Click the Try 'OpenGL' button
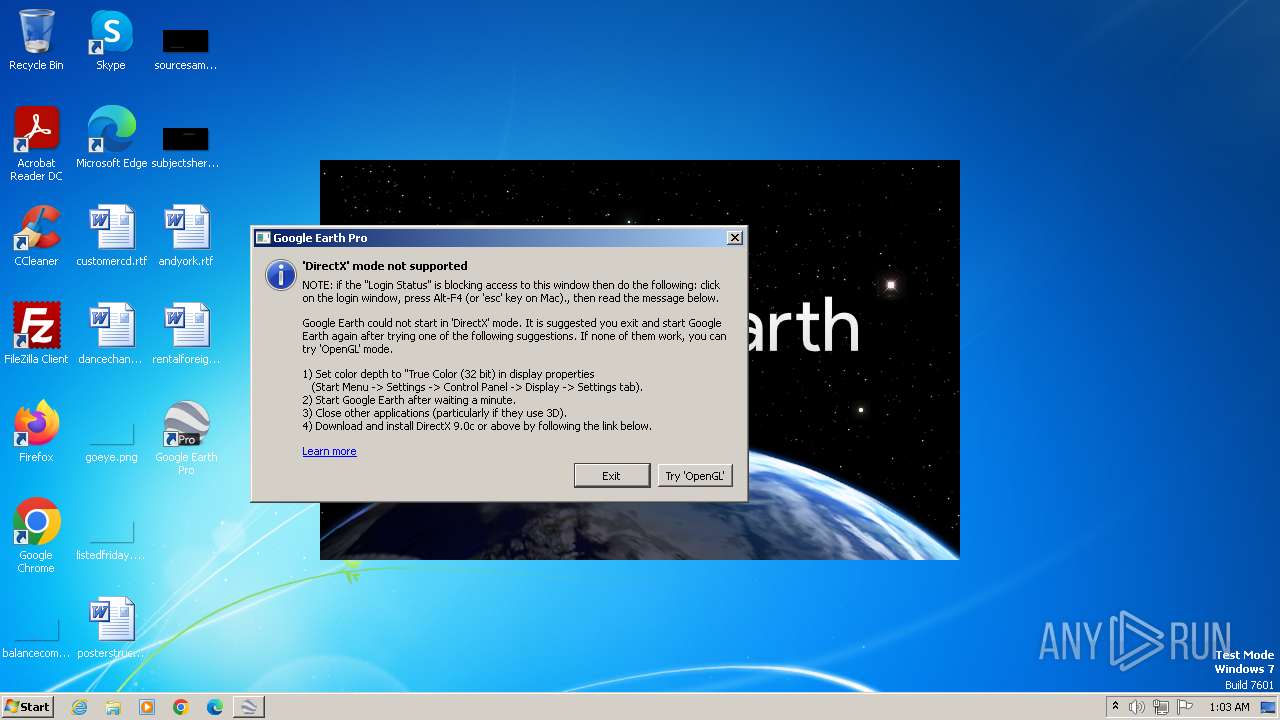The width and height of the screenshot is (1280, 720). click(x=694, y=476)
